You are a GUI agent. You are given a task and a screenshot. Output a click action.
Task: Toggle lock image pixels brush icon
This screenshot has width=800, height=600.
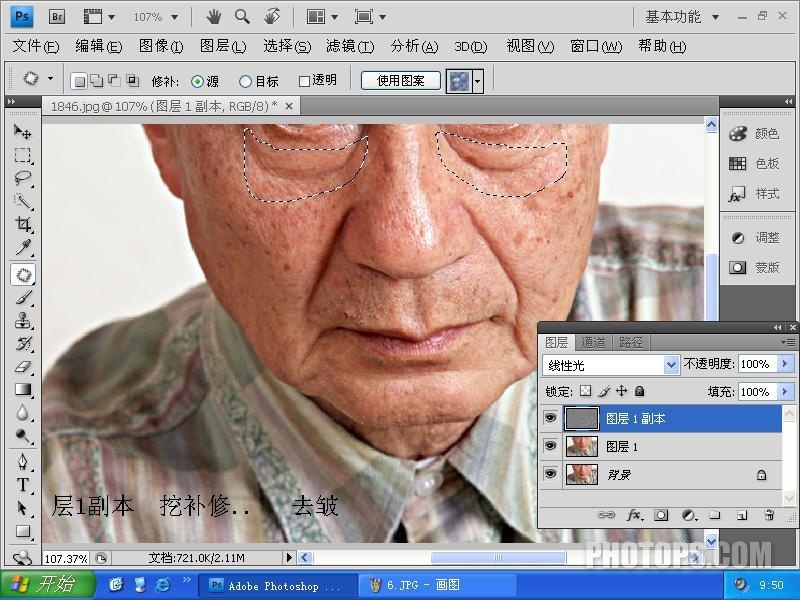point(604,391)
